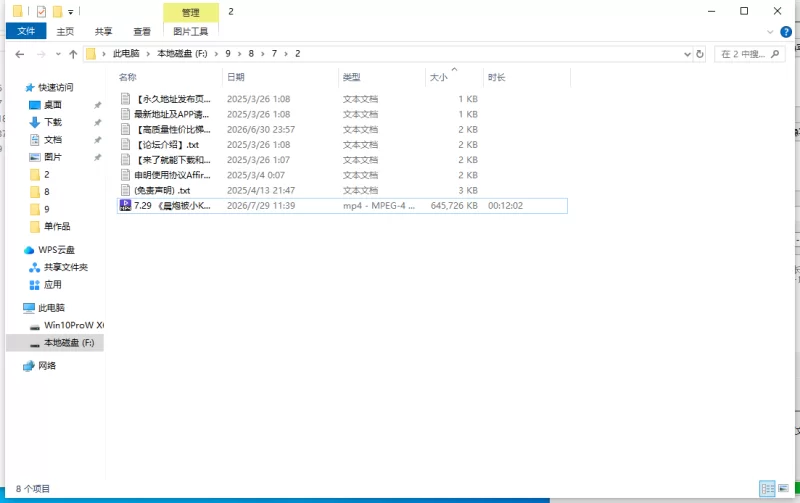
Task: Select 【论坛介绍】.txt file
Action: tap(167, 145)
